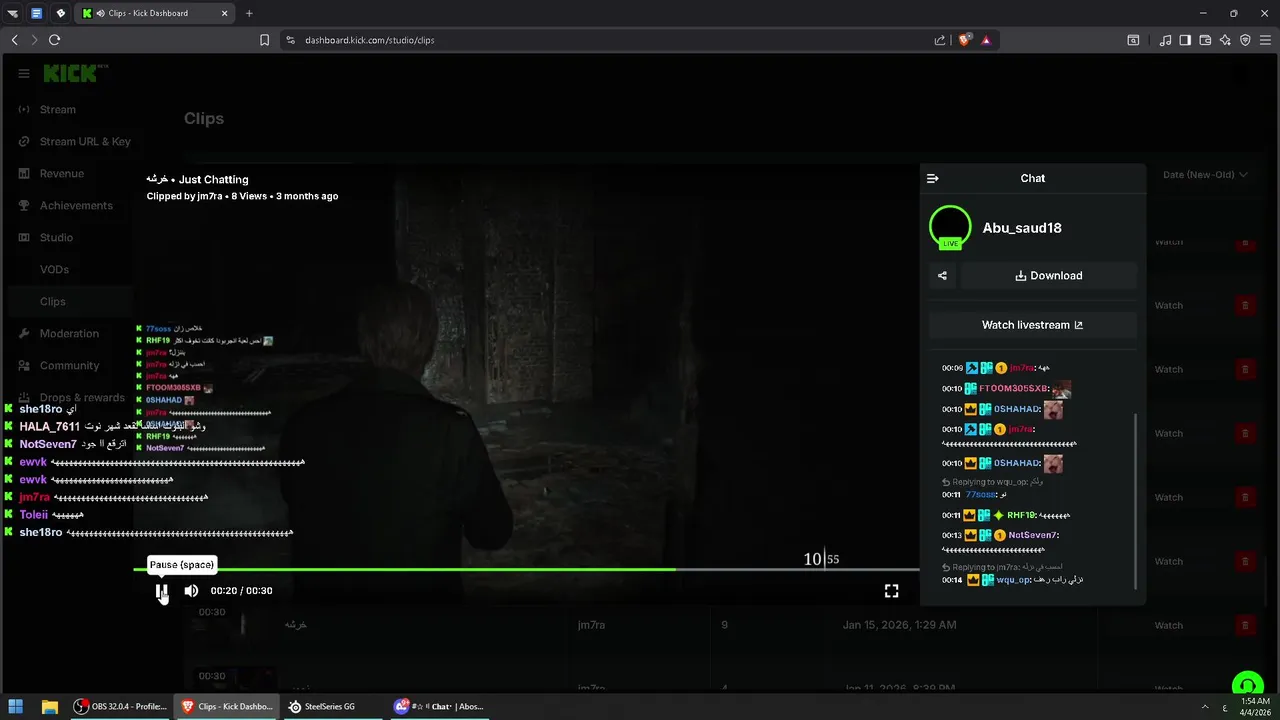Pause the clip playback
The width and height of the screenshot is (1280, 720).
point(162,591)
